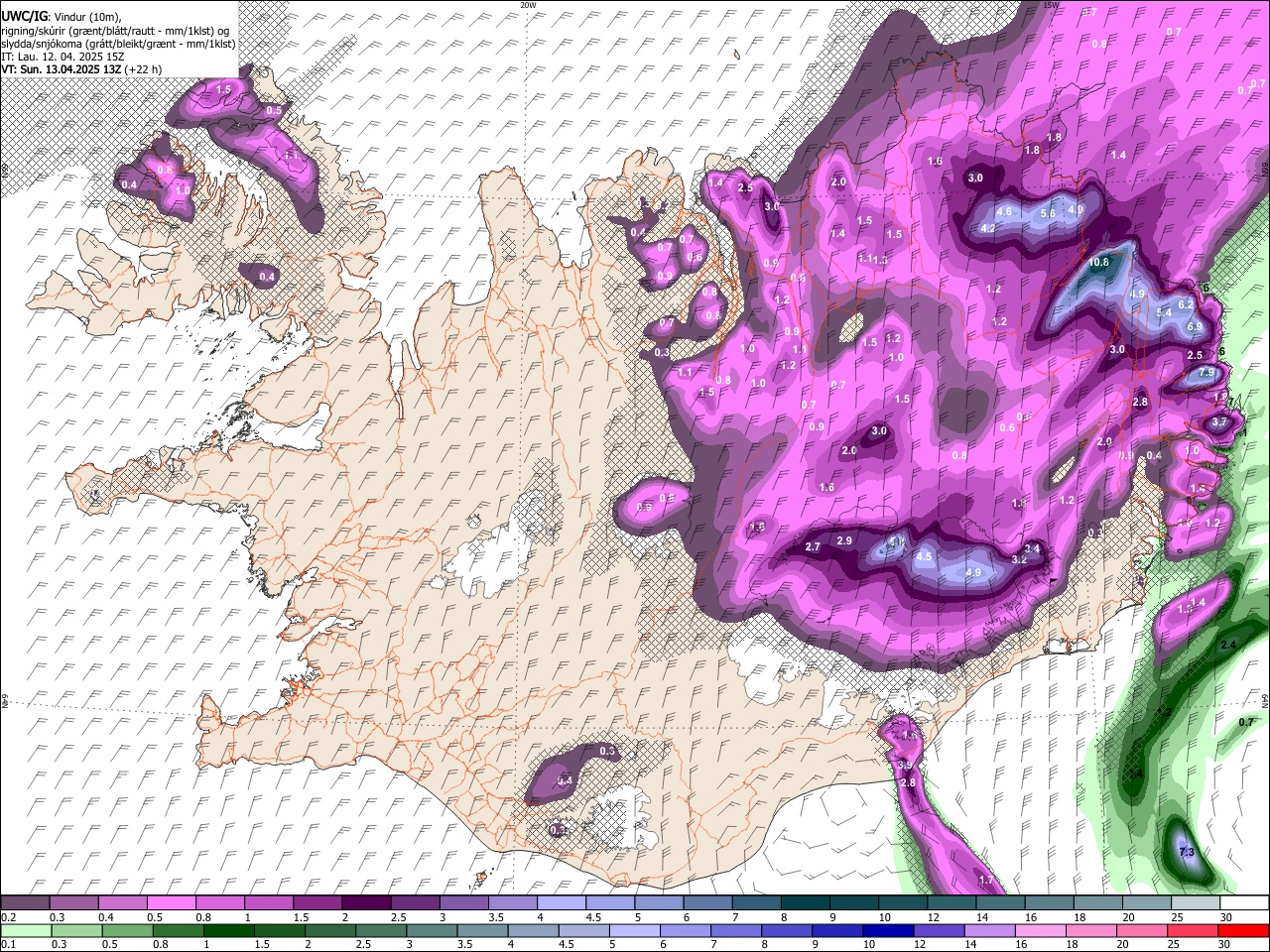The width and height of the screenshot is (1270, 952).
Task: Click the 0.1 label on the bottom legend row
Action: [8, 945]
